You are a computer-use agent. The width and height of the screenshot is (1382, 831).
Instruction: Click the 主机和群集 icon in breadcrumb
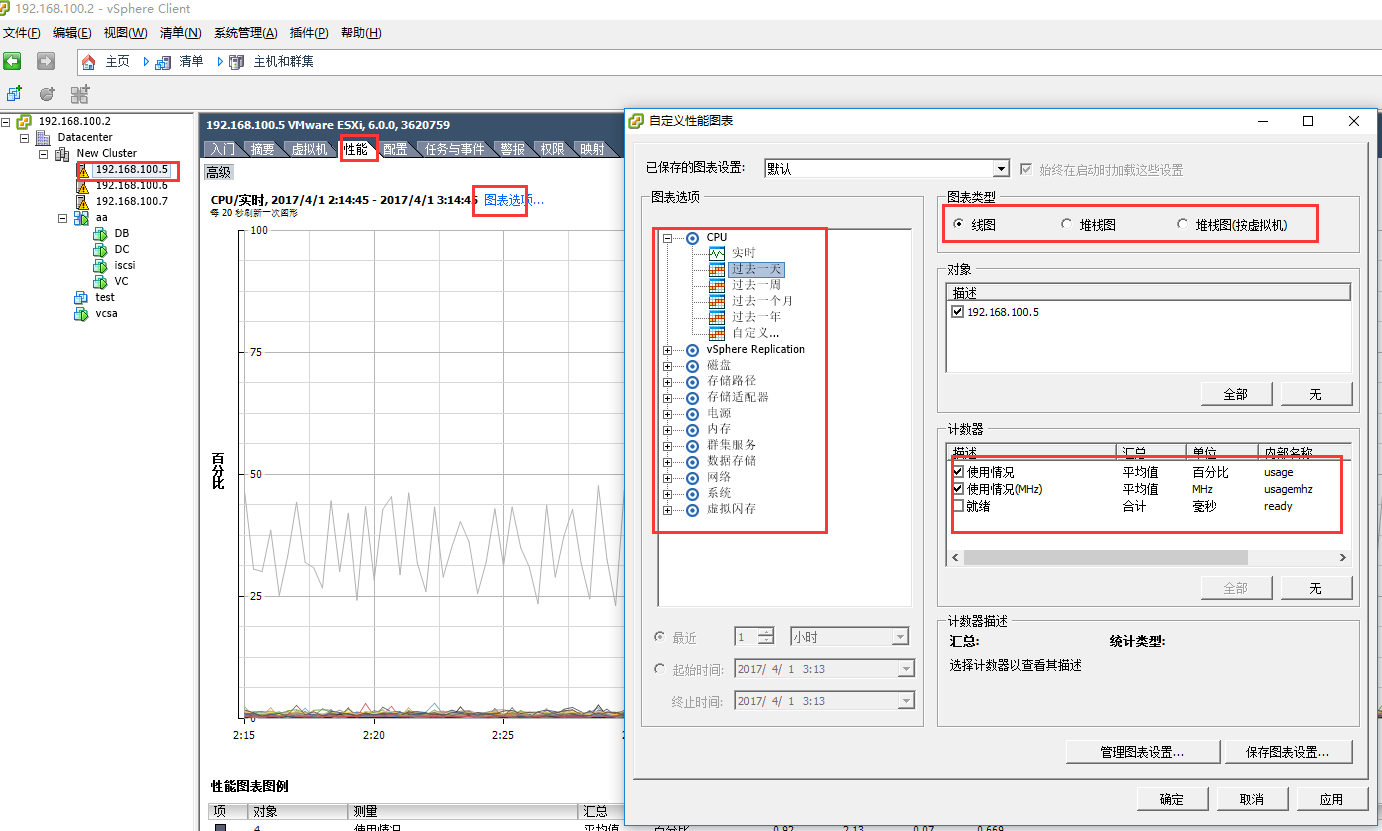coord(236,62)
